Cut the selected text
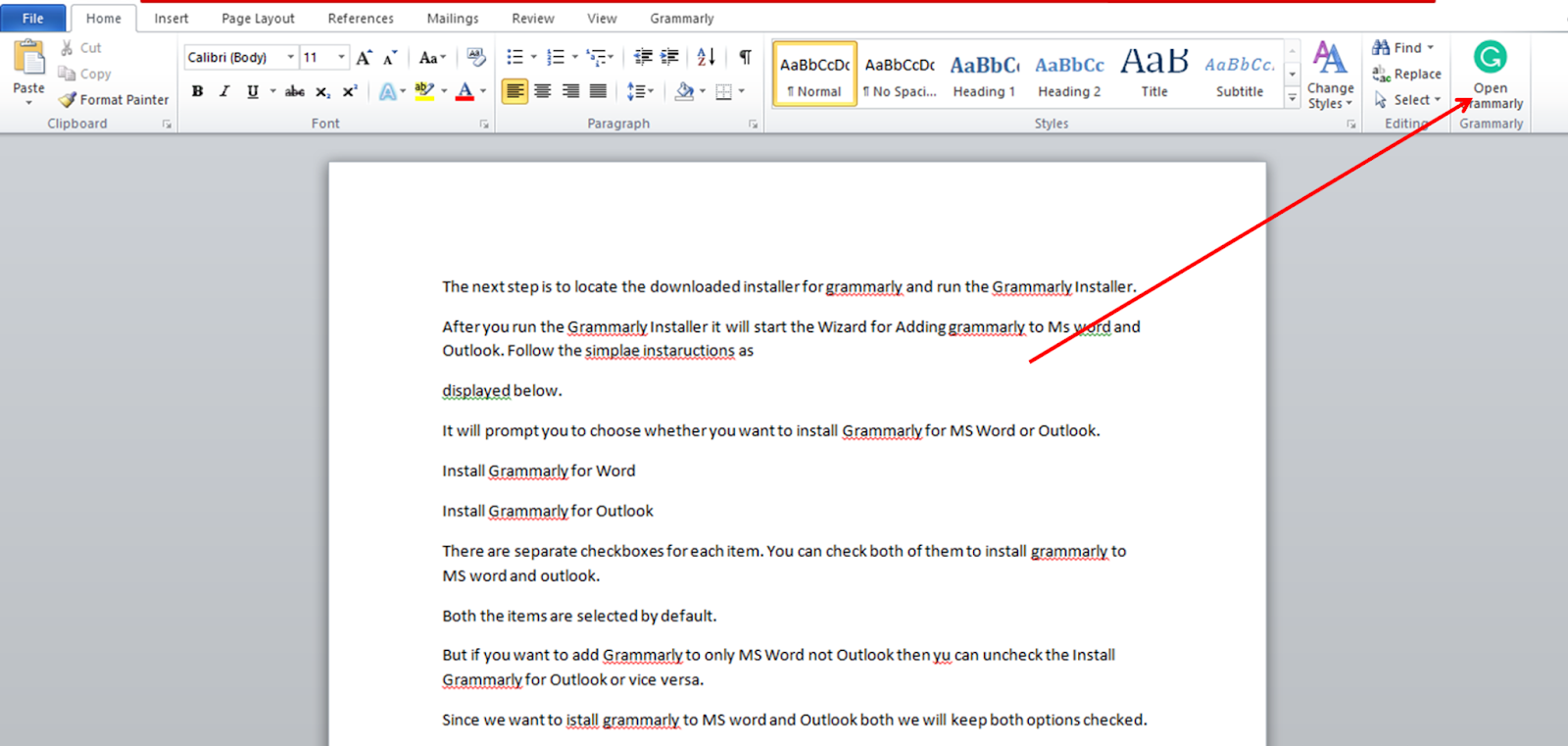This screenshot has width=1568, height=746. 80,48
